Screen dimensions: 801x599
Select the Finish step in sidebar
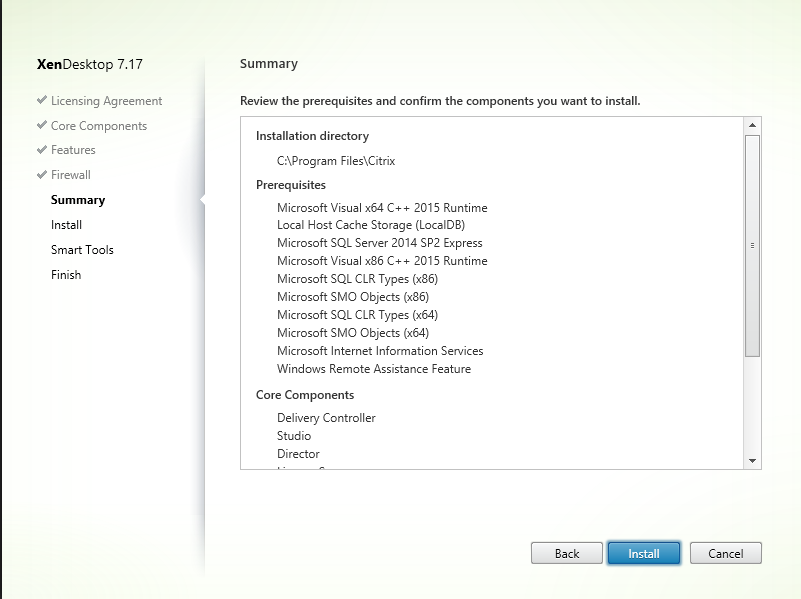(66, 275)
